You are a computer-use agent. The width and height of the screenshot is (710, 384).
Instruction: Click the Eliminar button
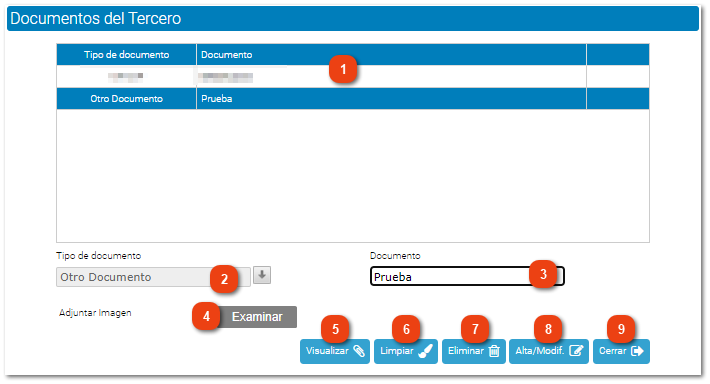(x=474, y=351)
